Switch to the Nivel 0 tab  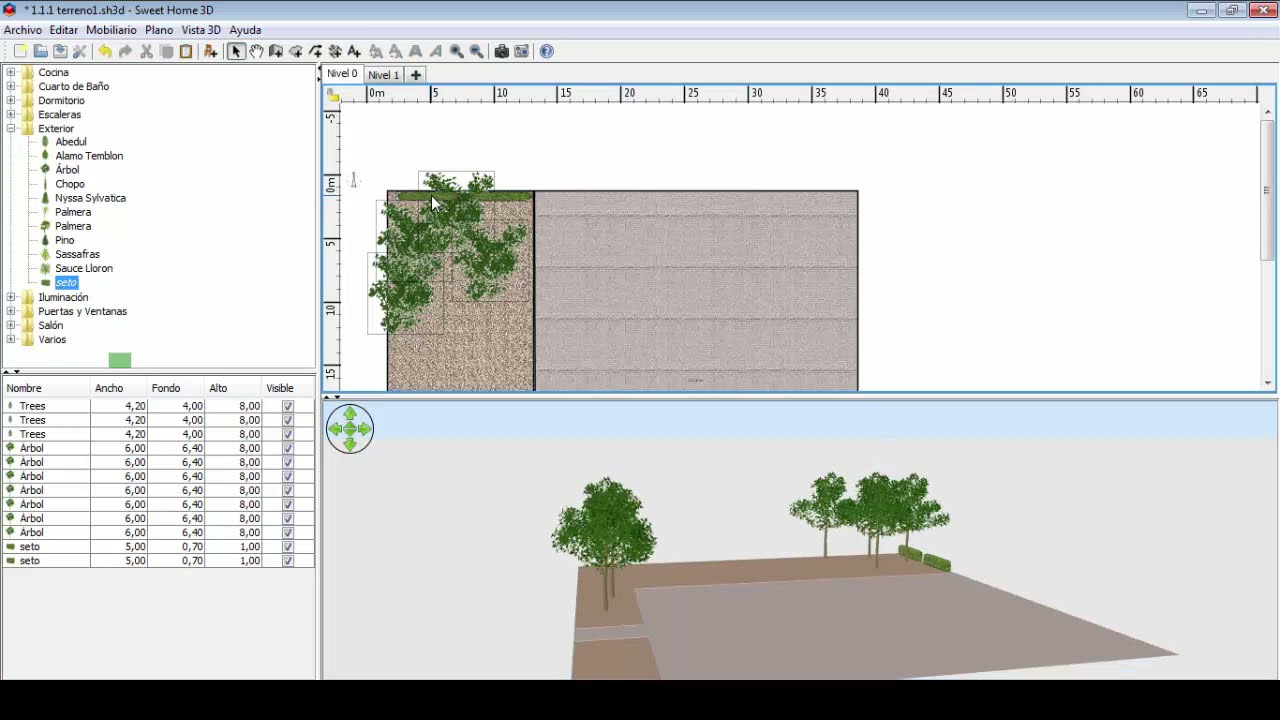342,74
